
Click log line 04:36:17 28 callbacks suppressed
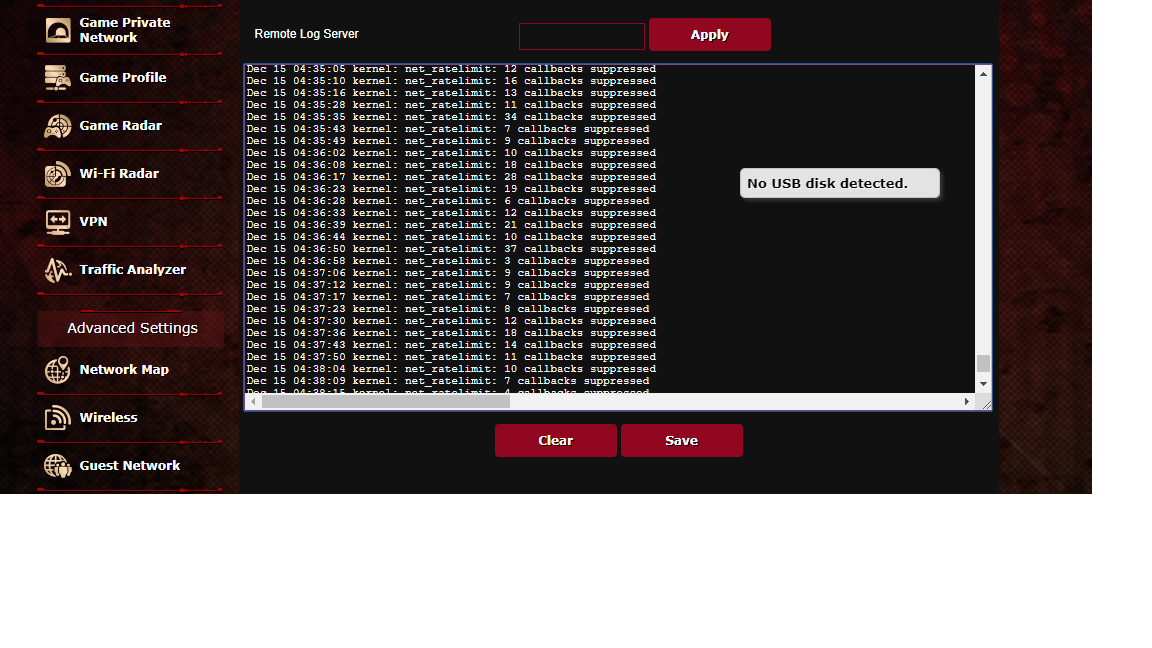451,177
